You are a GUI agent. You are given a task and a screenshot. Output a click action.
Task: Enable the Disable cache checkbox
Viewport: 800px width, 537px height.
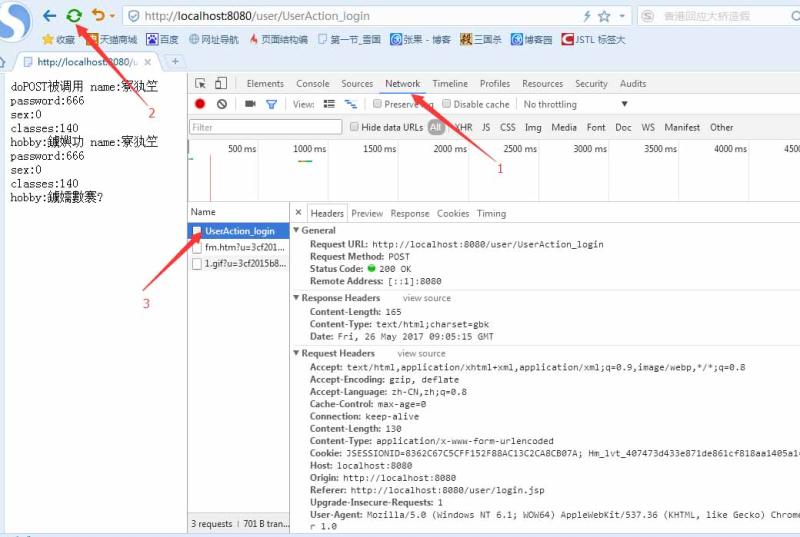tap(446, 104)
